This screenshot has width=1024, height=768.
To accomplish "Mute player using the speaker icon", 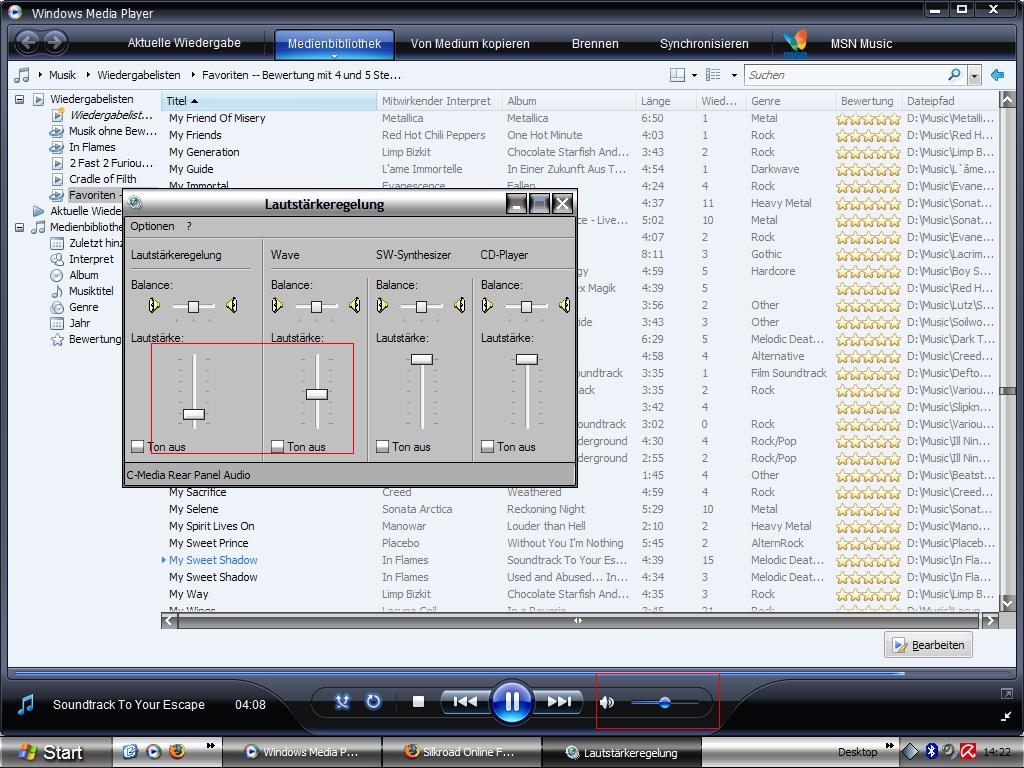I will 608,703.
